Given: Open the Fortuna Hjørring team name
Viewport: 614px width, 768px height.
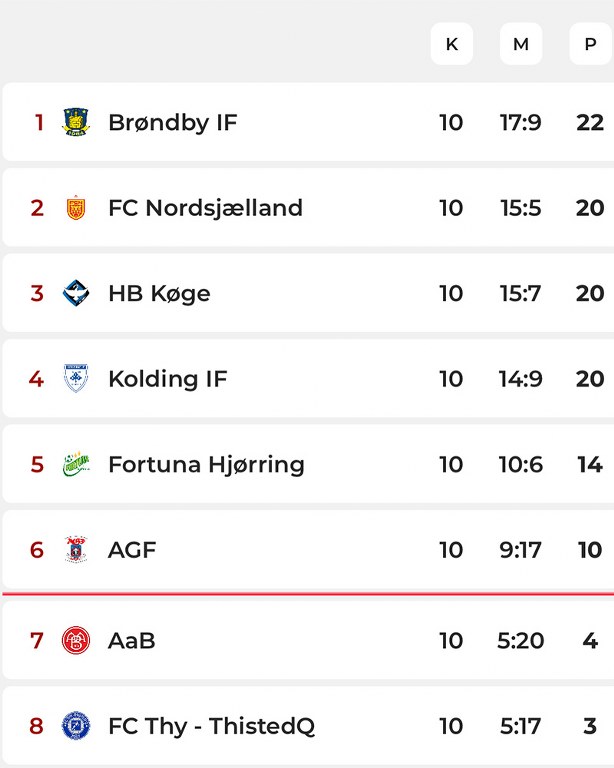Looking at the screenshot, I should [206, 464].
